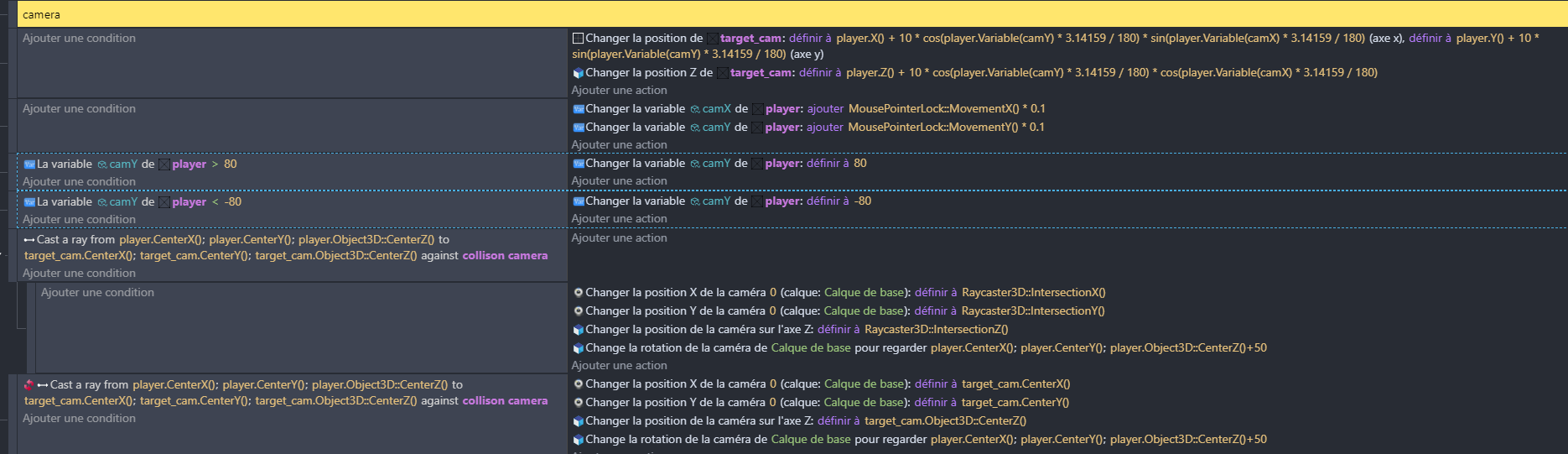Click camera icon of the target_cam.CenterX() camera action
The width and height of the screenshot is (1568, 454).
point(578,384)
